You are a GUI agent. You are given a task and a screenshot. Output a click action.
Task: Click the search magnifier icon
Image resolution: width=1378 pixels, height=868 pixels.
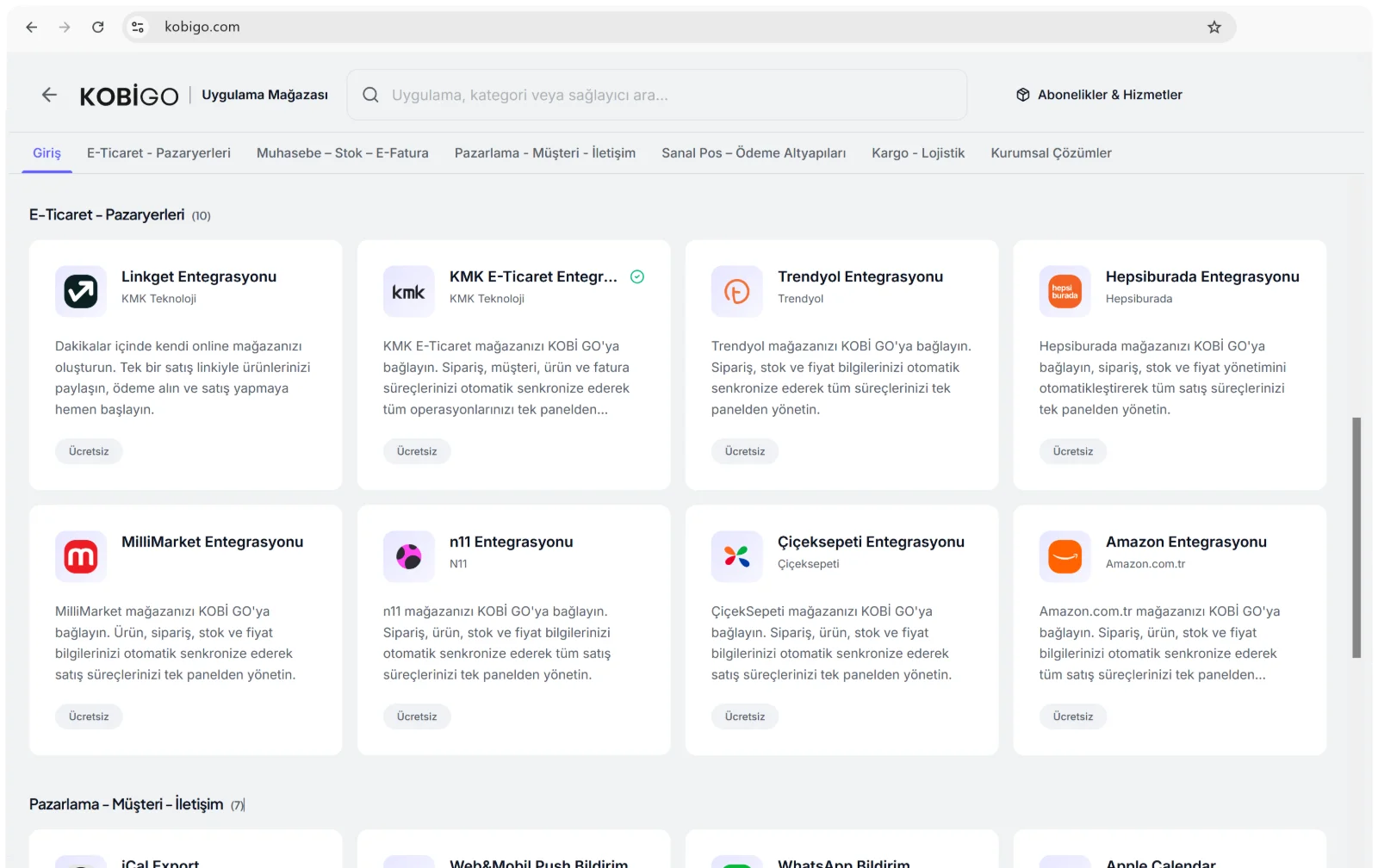(370, 95)
